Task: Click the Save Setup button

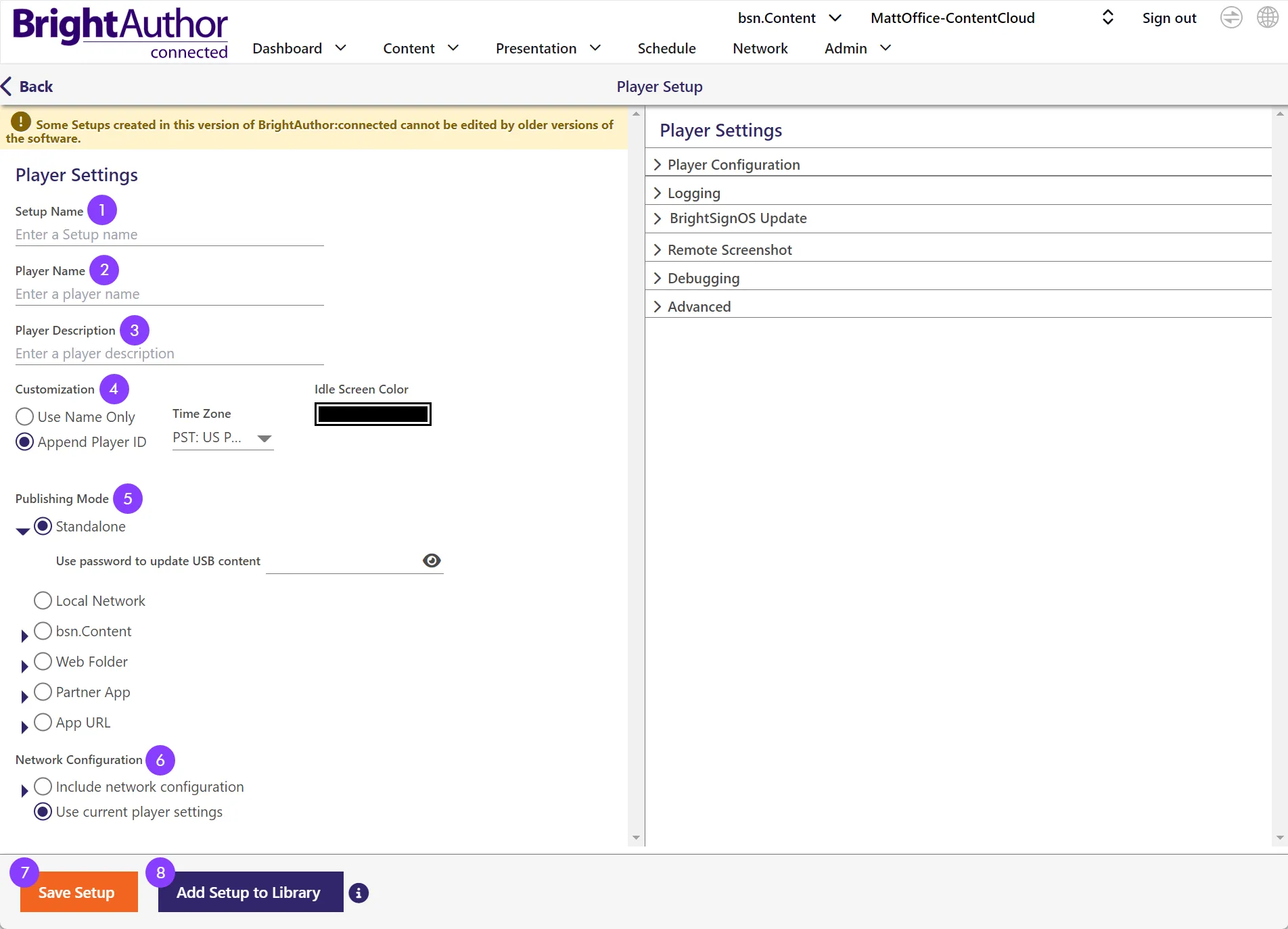Action: point(79,892)
